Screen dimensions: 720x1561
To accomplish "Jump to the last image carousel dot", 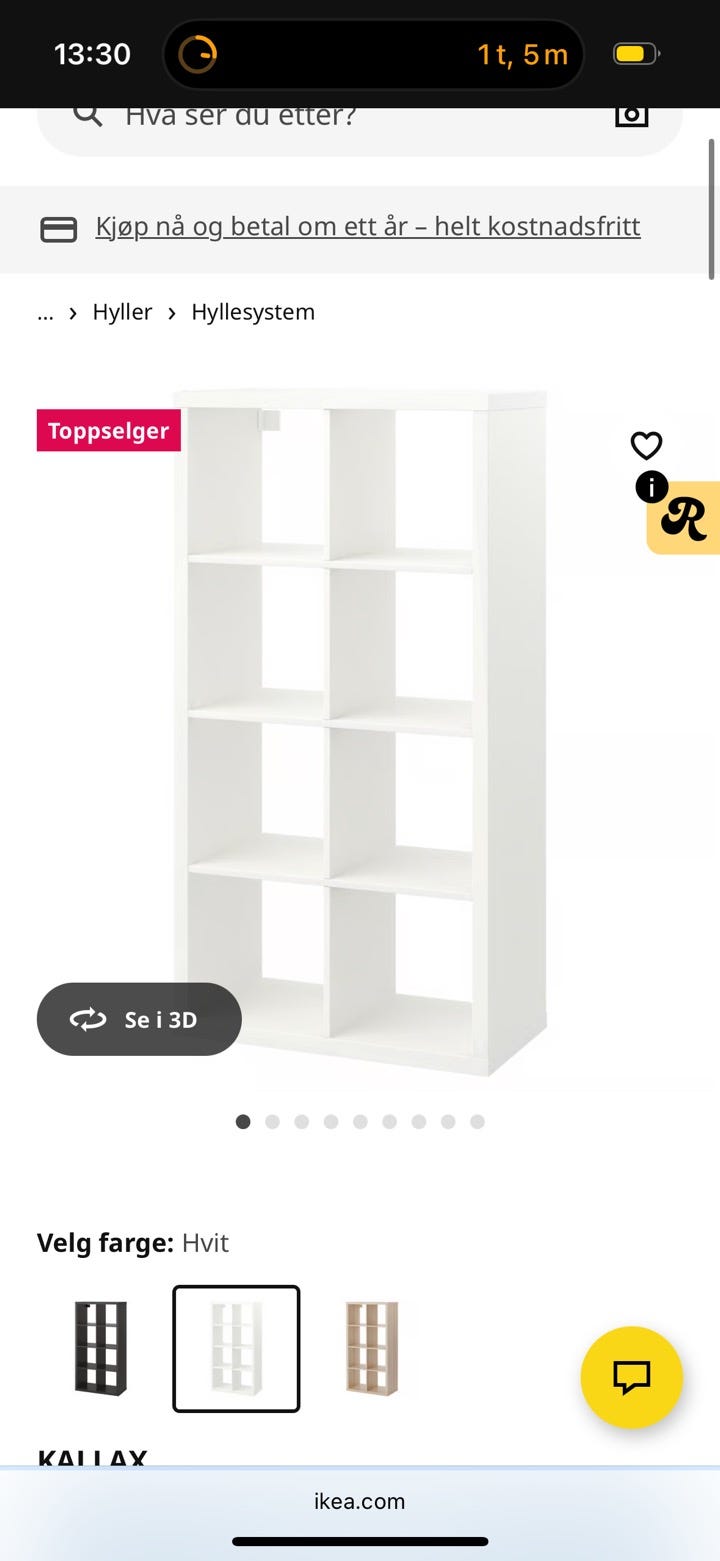I will pos(477,1122).
